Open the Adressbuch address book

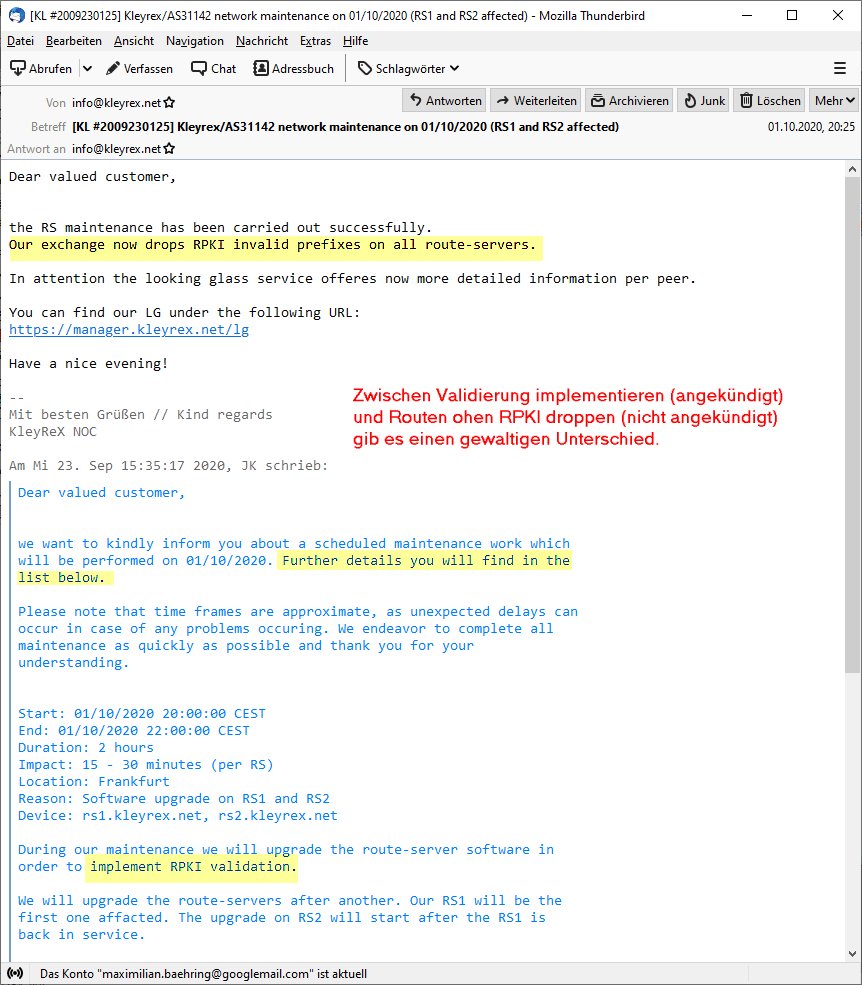tap(294, 68)
